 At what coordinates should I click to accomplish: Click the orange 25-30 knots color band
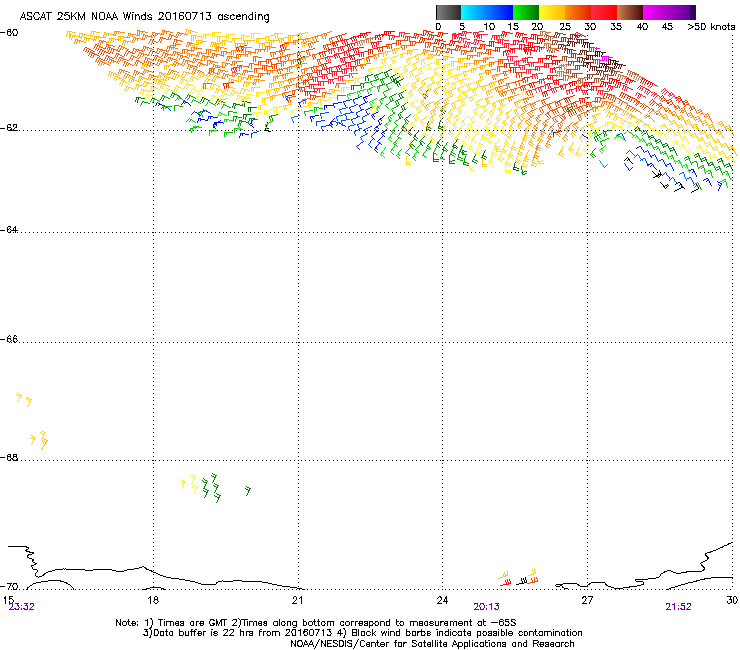click(578, 12)
